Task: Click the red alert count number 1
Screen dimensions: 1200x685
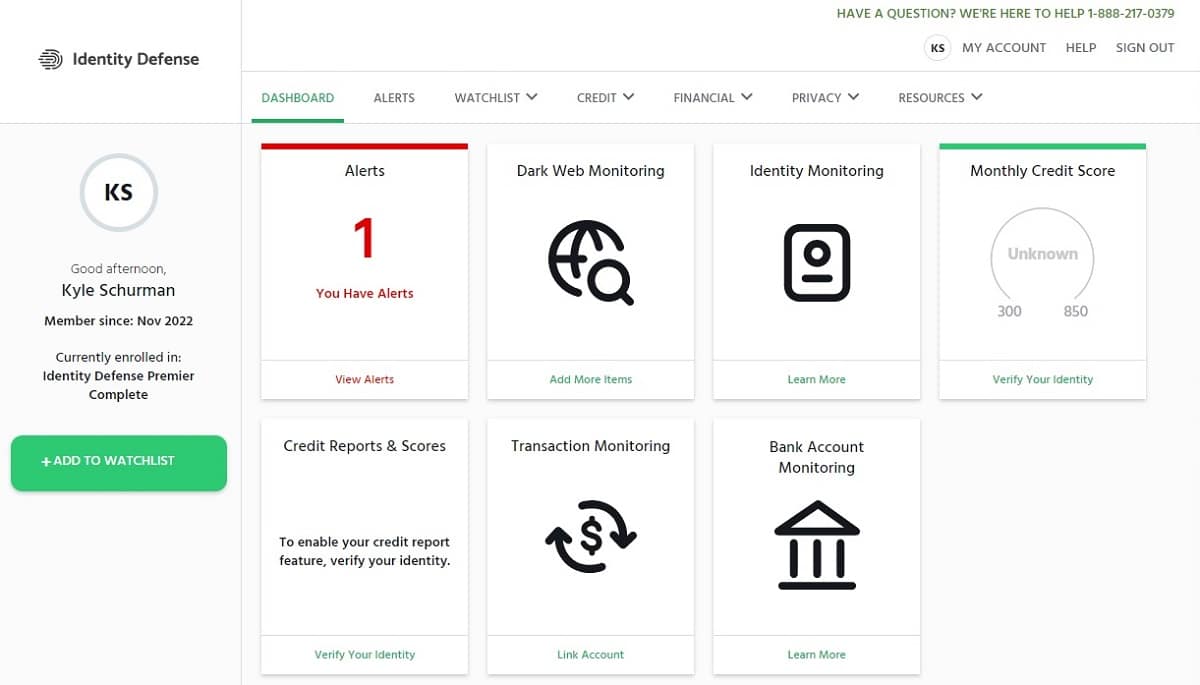Action: (x=364, y=240)
